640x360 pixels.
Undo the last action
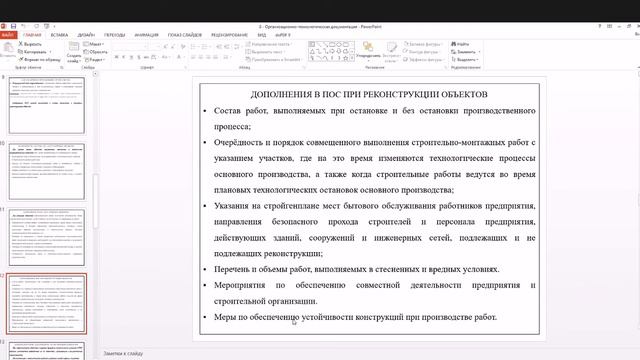23,26
